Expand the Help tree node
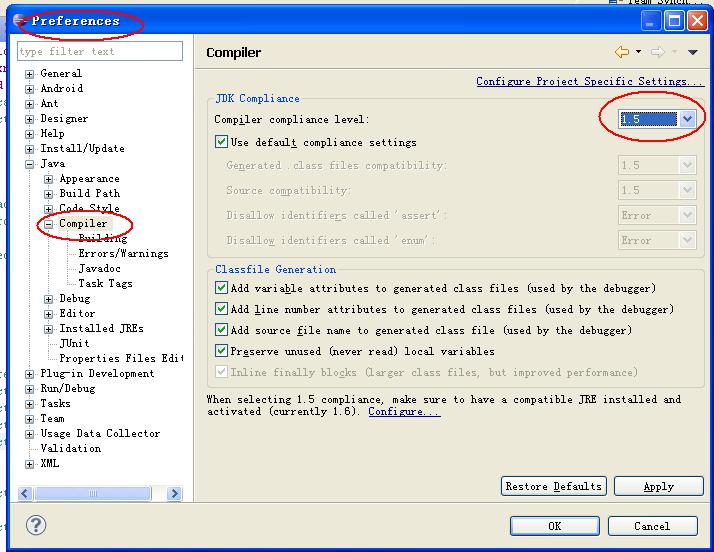714x552 pixels. point(30,134)
